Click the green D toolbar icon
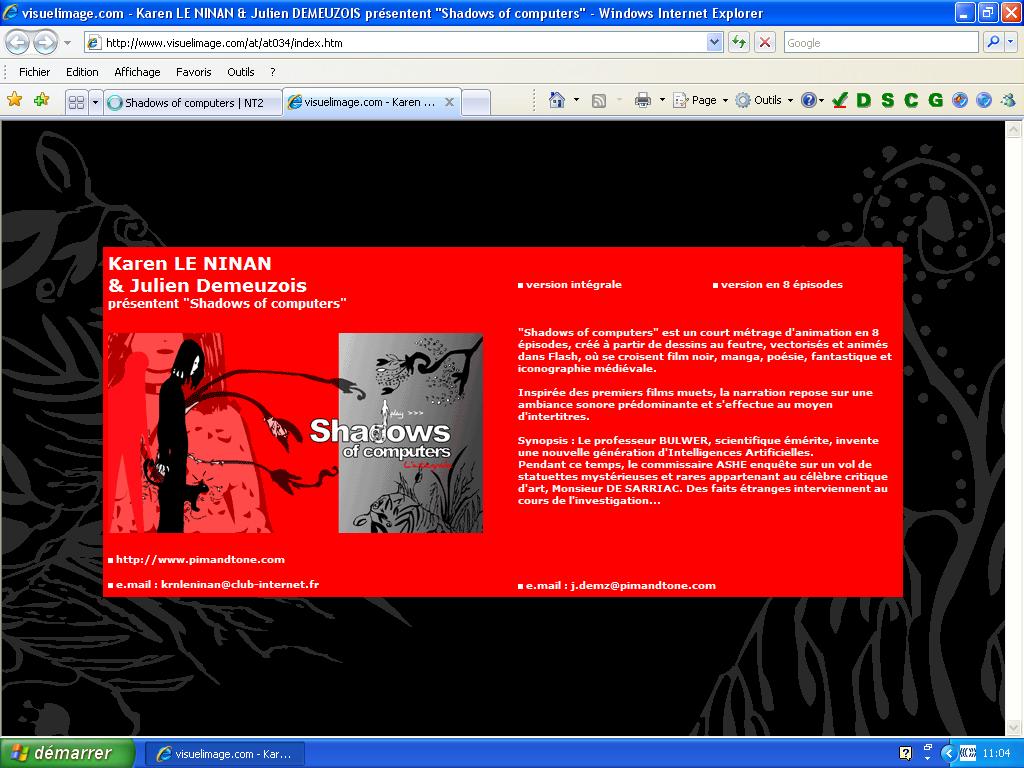Image resolution: width=1024 pixels, height=768 pixels. pos(863,100)
